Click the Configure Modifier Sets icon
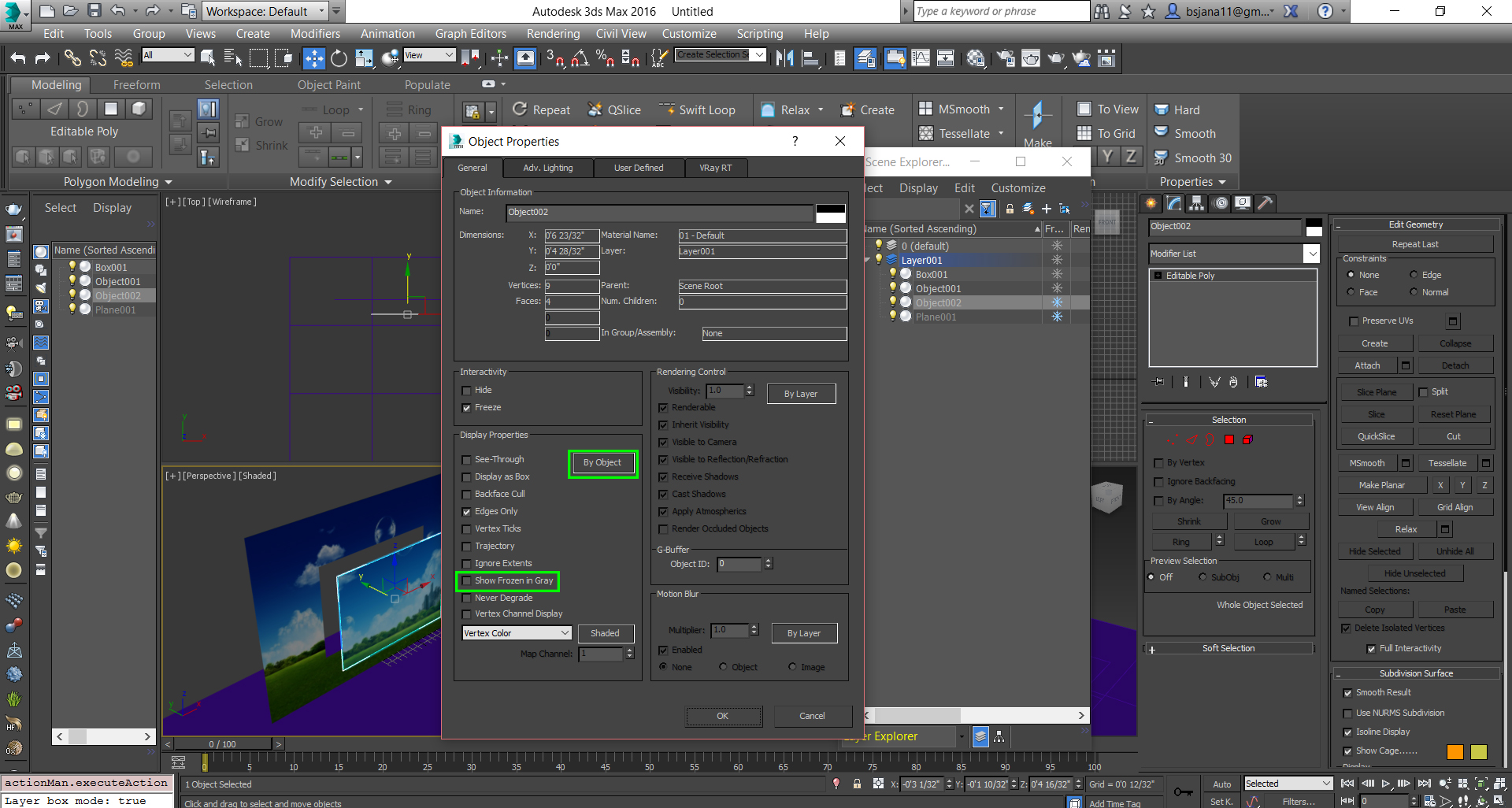The width and height of the screenshot is (1512, 808). coord(1262,382)
